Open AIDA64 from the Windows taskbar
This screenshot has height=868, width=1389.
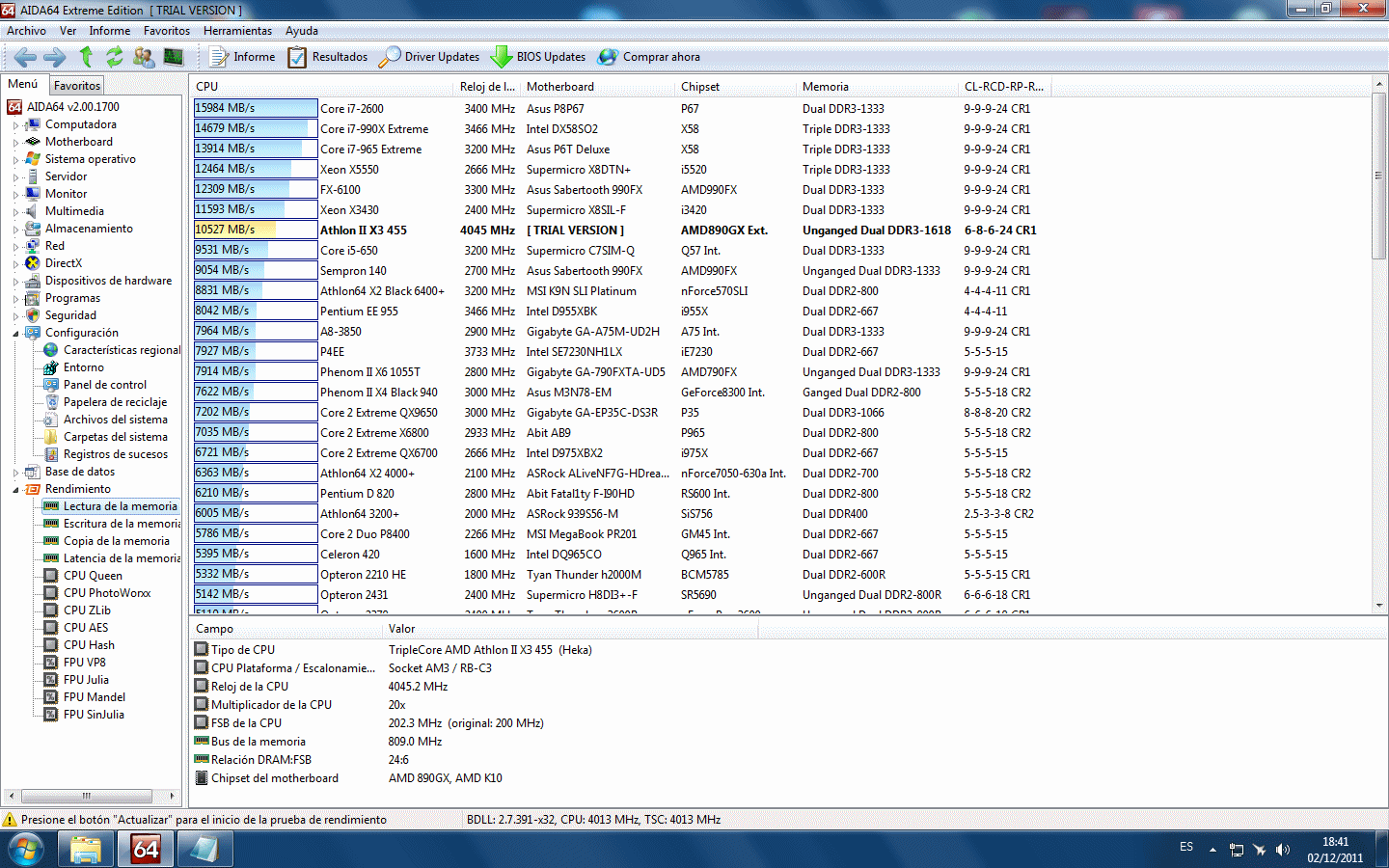click(145, 849)
